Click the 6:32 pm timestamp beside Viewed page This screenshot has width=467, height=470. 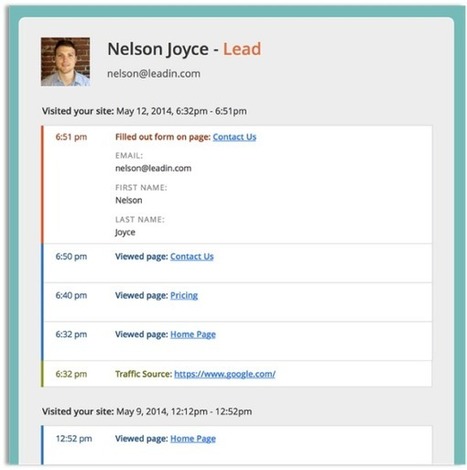click(71, 334)
